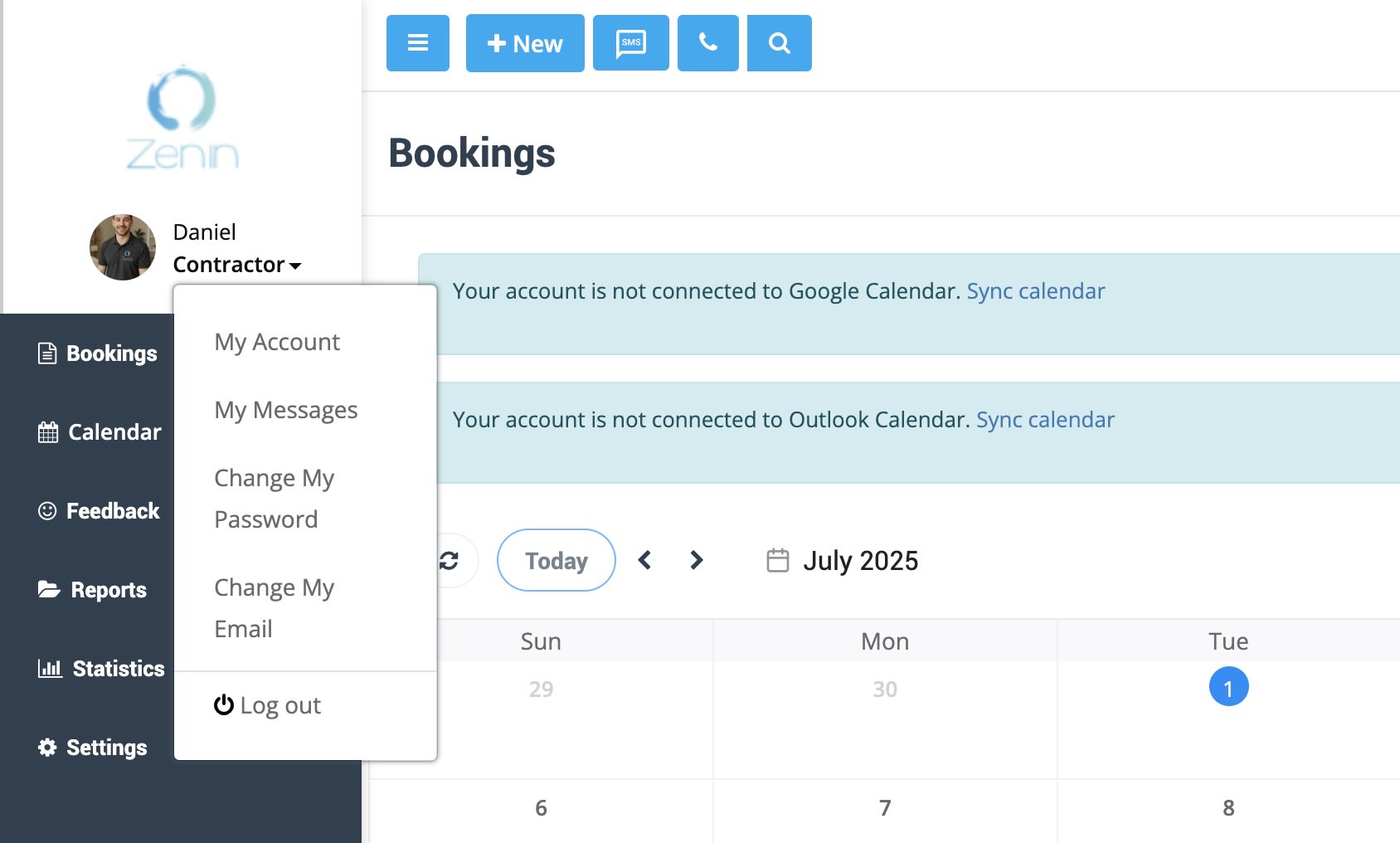Screen dimensions: 1400x843
Task: Click the refresh calendar icon
Action: point(449,560)
